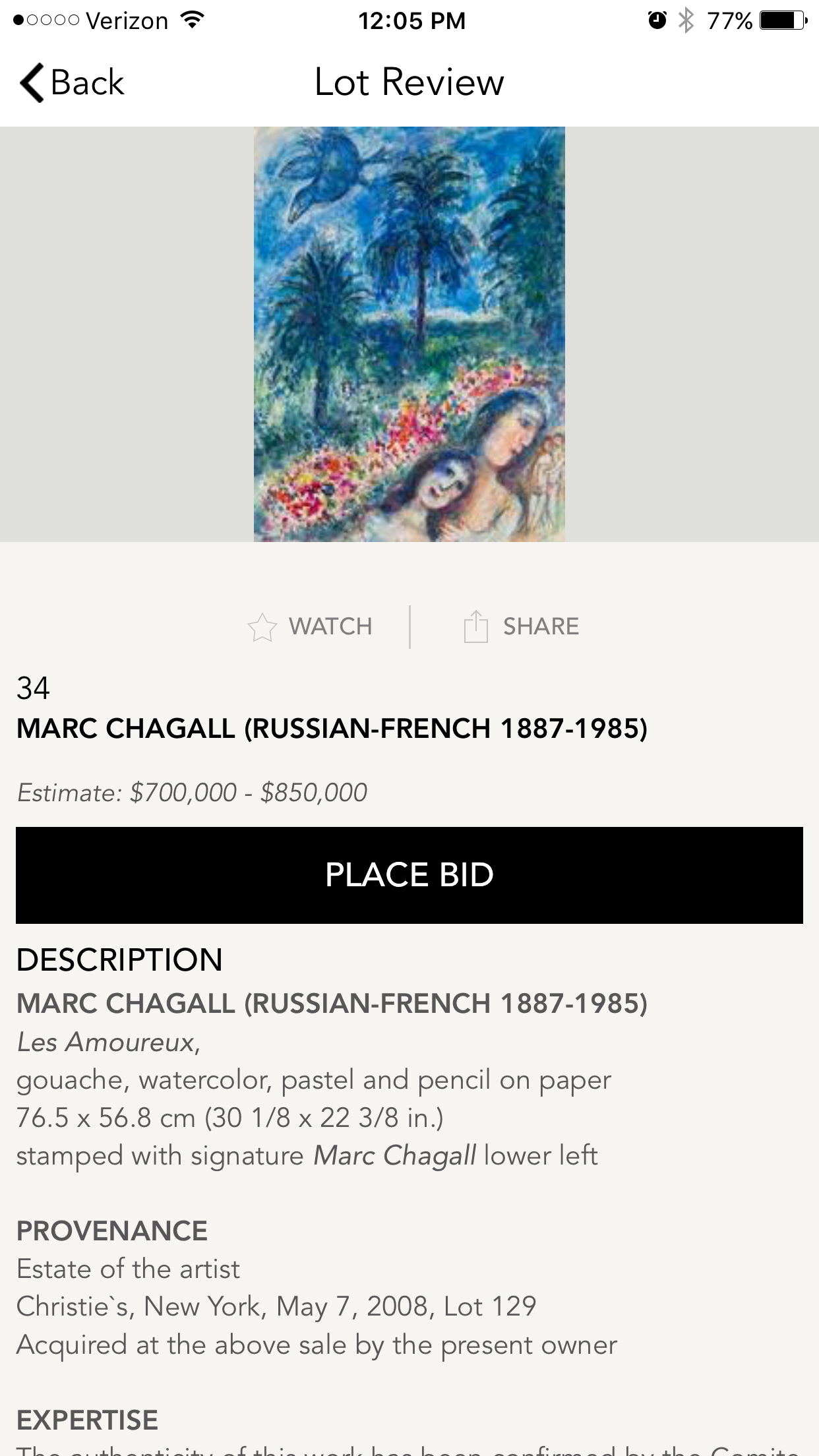The width and height of the screenshot is (819, 1456).
Task: Tap the Back chevron arrow
Action: [32, 83]
